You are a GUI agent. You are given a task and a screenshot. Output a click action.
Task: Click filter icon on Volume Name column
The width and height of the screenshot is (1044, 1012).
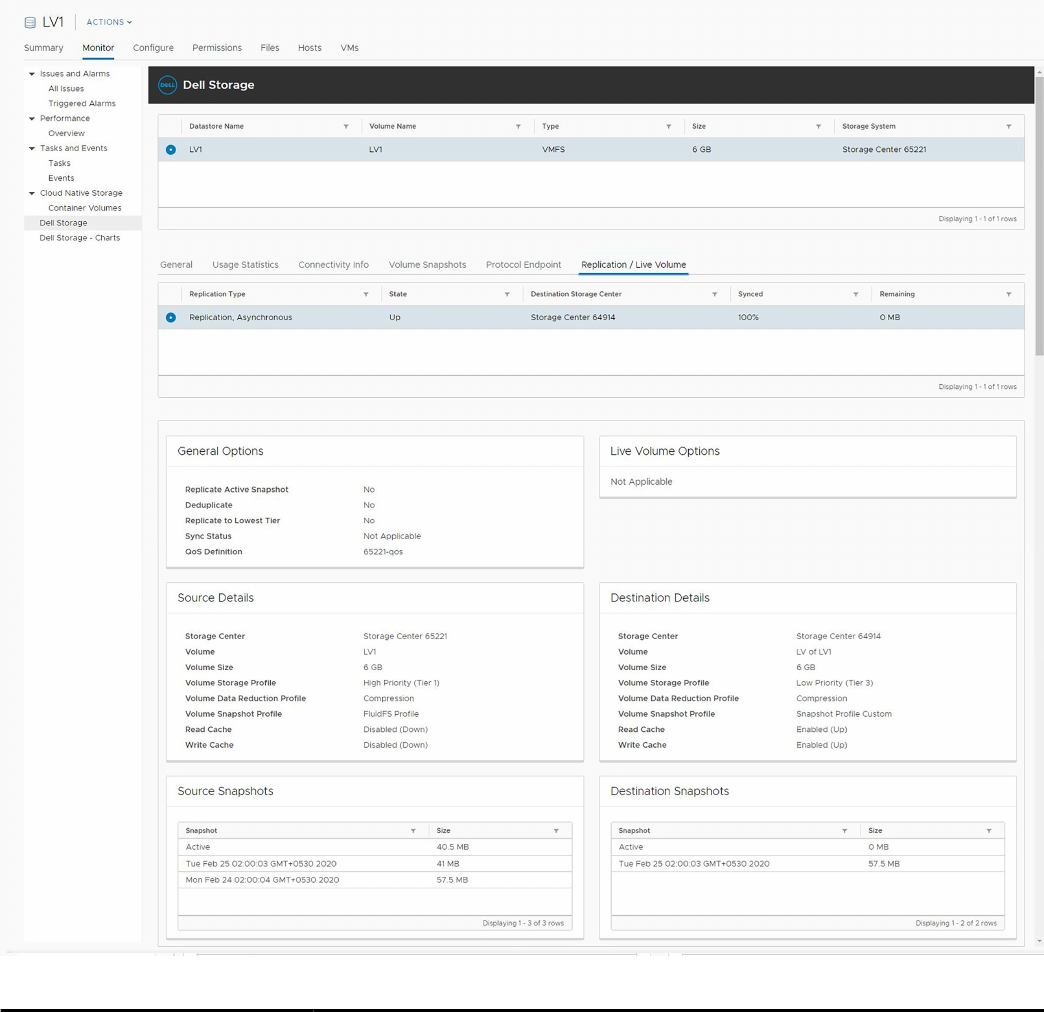click(x=518, y=127)
